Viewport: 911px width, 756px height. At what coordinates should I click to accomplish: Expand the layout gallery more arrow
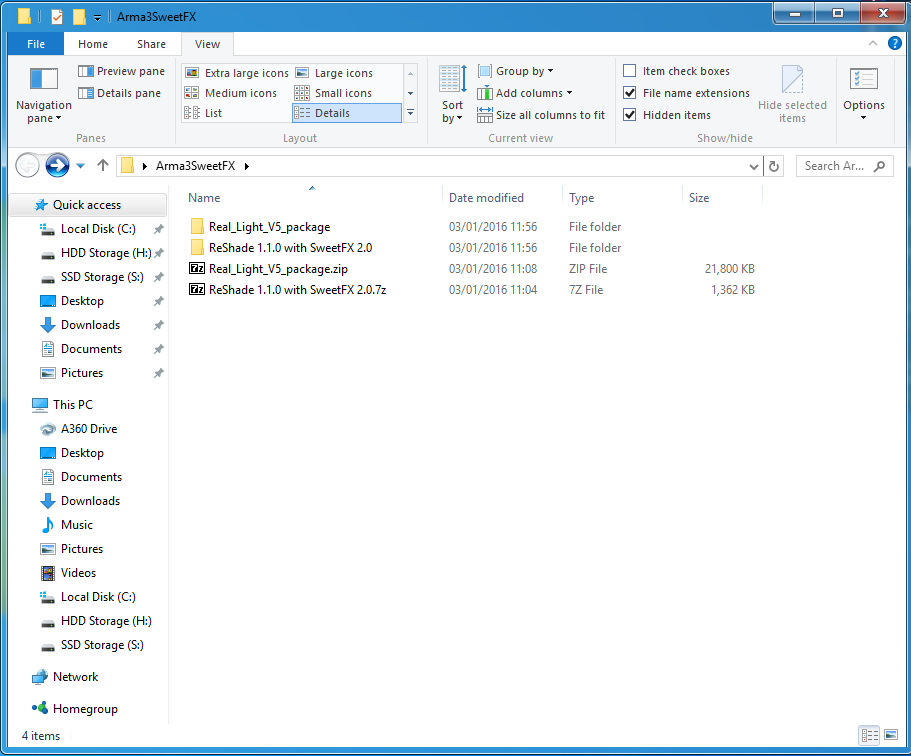click(411, 113)
